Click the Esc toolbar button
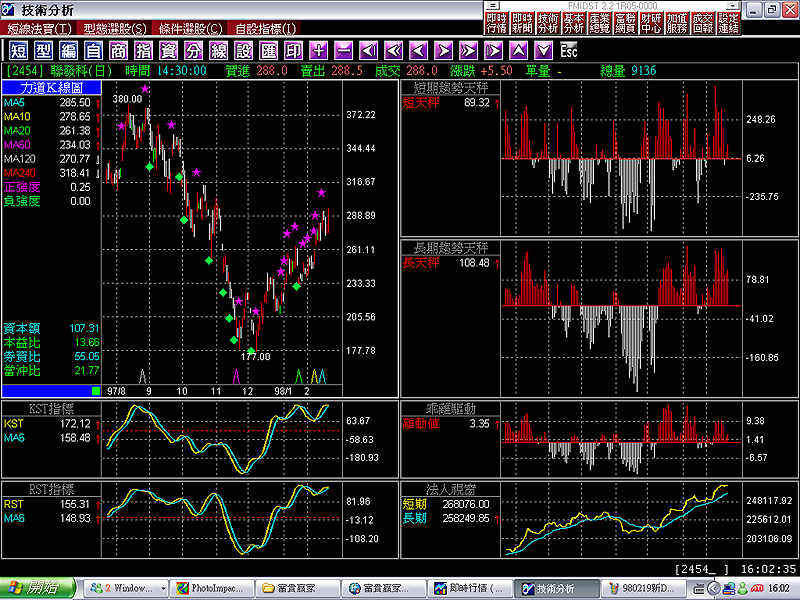 568,51
